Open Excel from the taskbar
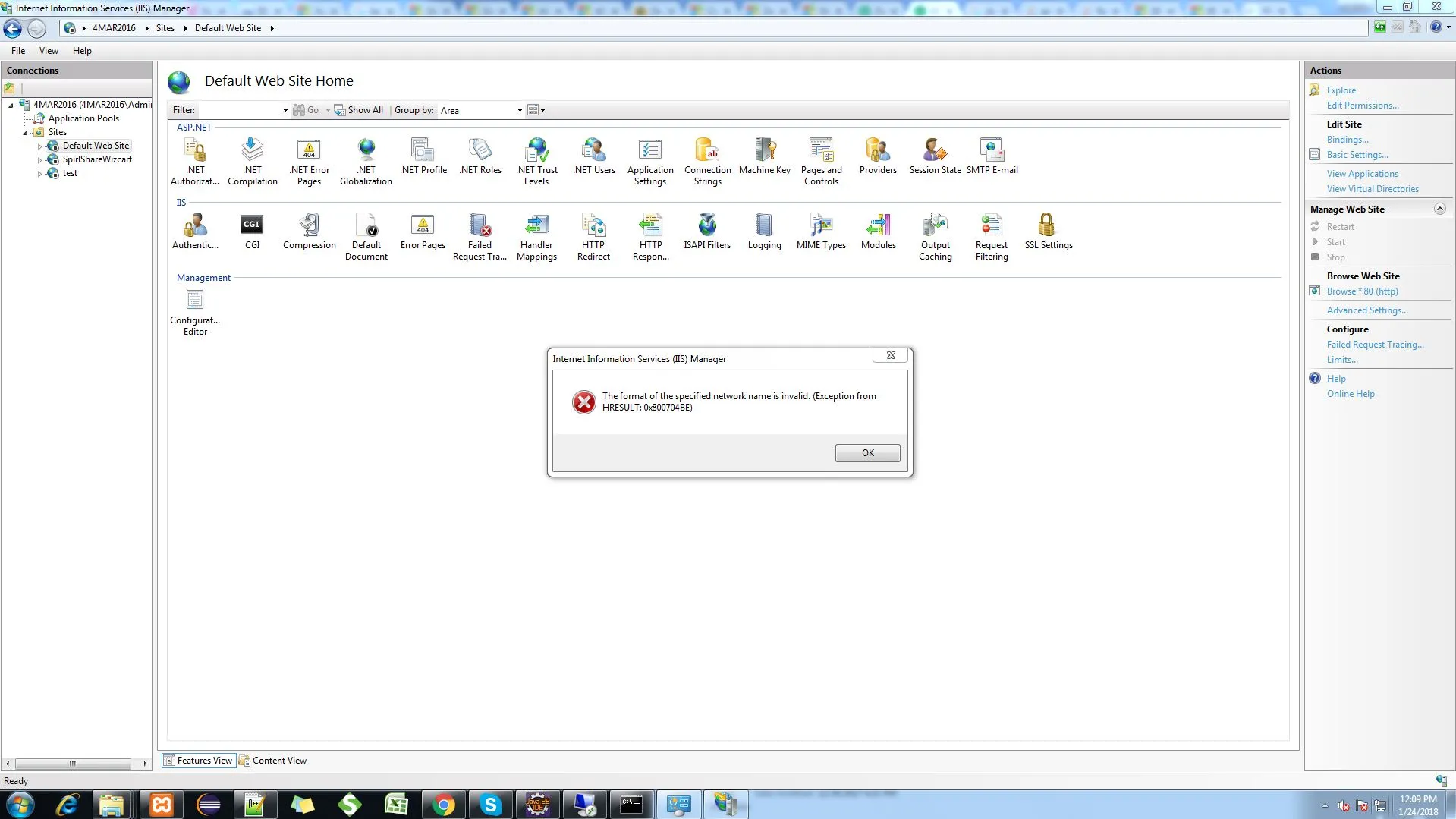 click(396, 805)
